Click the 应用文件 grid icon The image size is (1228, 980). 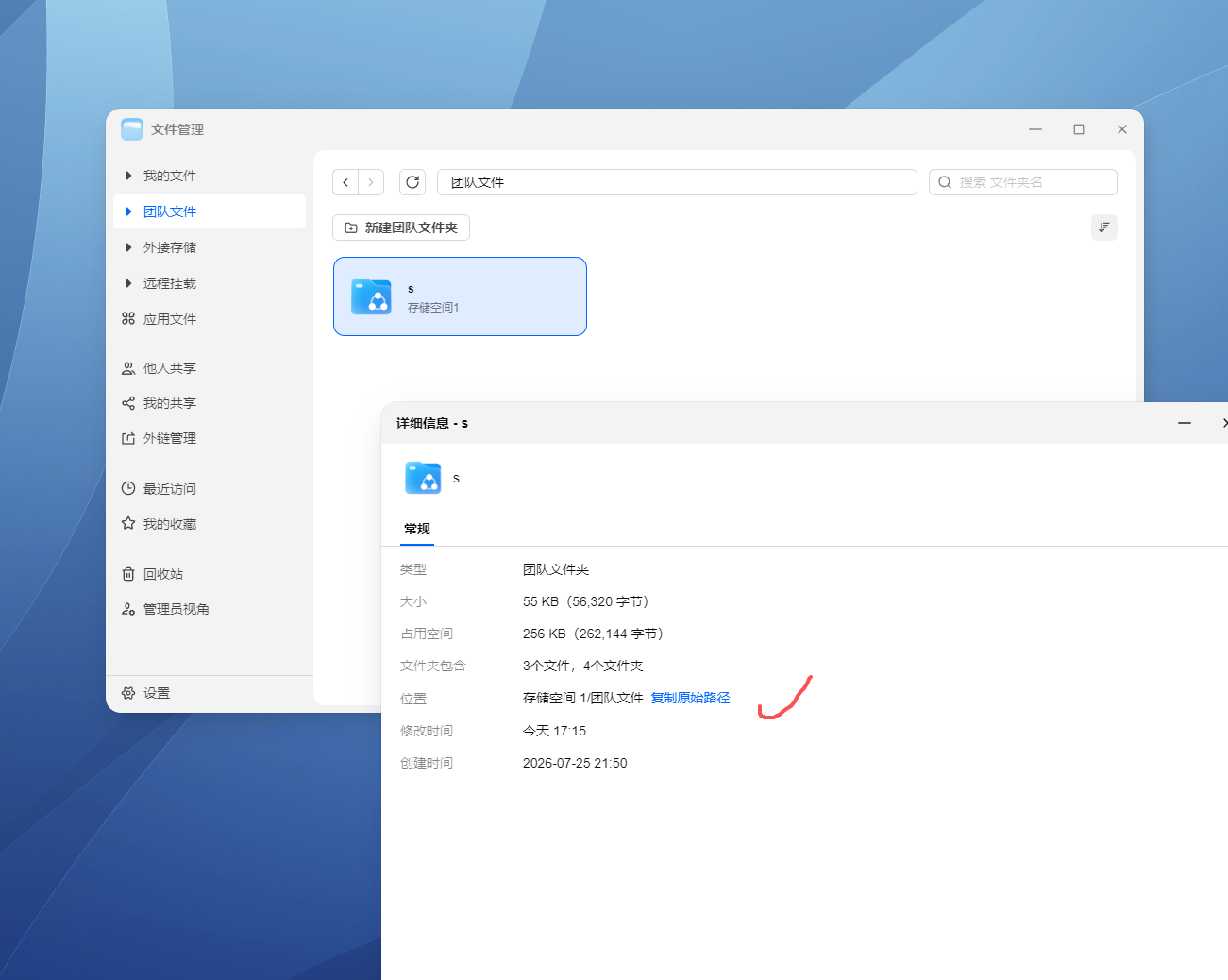point(128,319)
